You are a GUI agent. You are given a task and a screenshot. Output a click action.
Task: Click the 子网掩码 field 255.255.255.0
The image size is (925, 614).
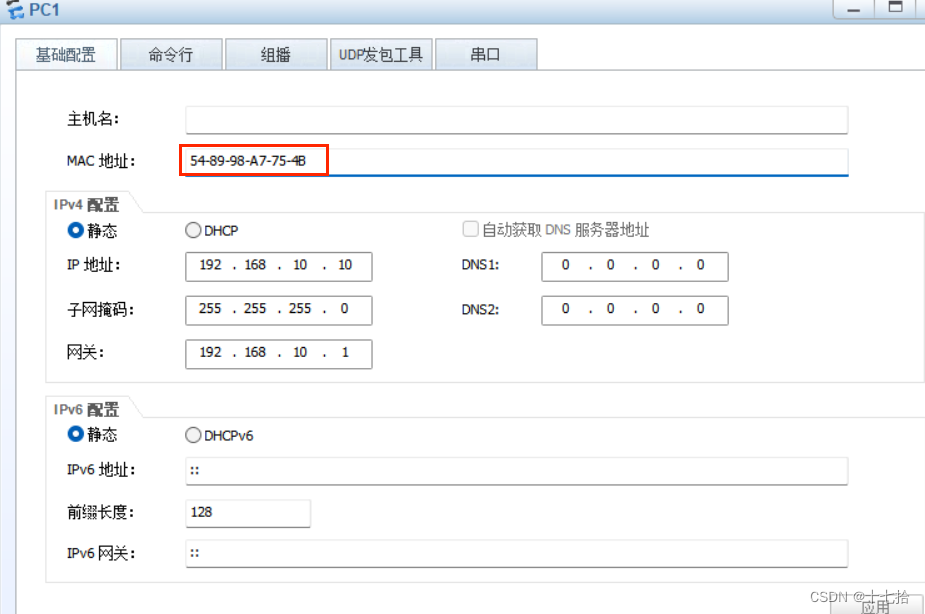pos(278,310)
